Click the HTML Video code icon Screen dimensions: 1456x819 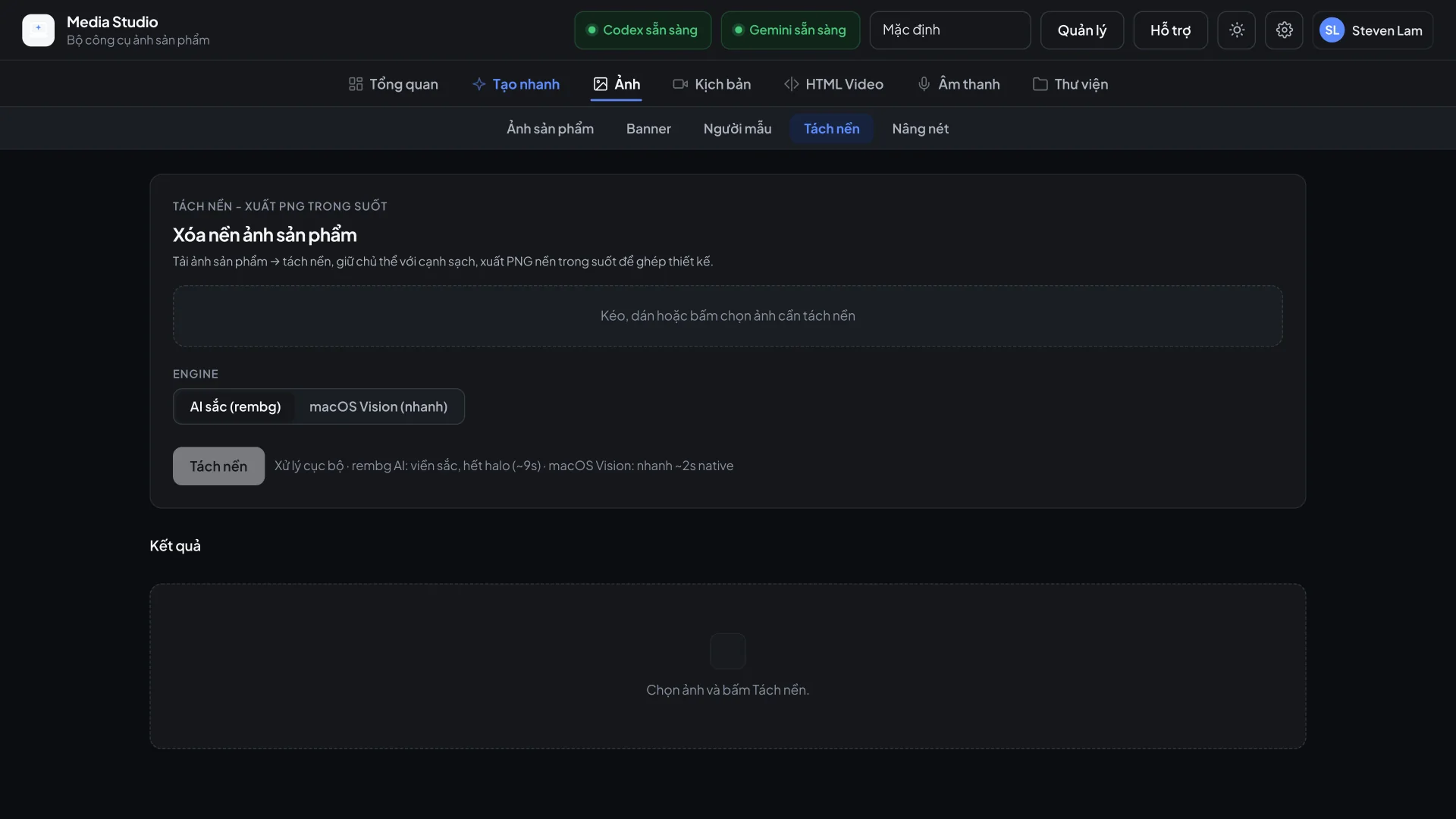pyautogui.click(x=791, y=84)
